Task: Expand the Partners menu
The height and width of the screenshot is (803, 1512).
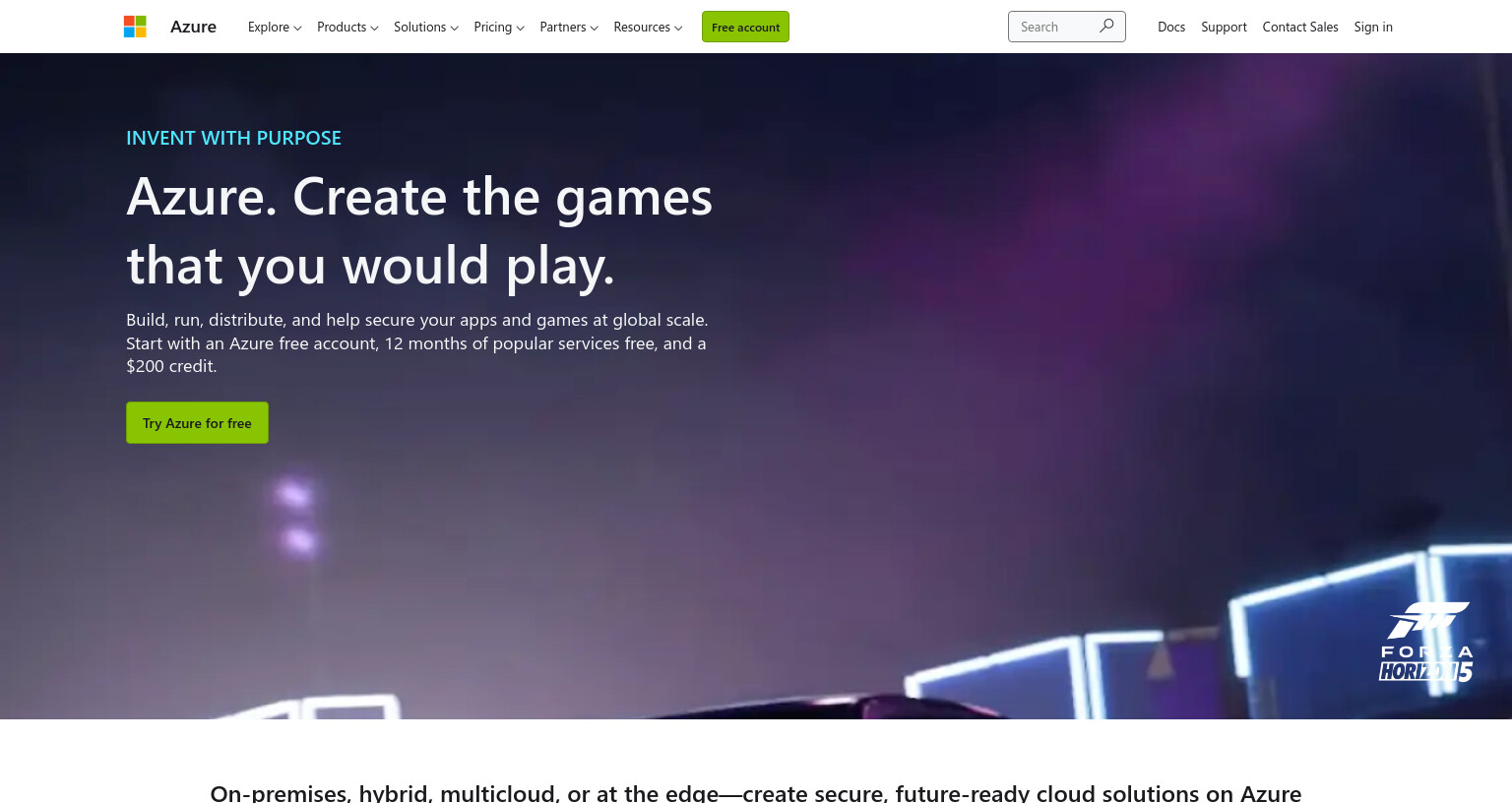Action: click(x=569, y=27)
